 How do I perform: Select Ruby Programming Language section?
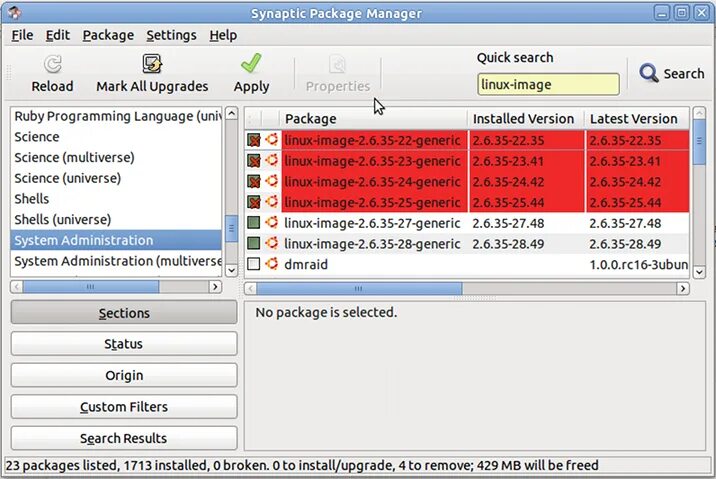pos(116,116)
